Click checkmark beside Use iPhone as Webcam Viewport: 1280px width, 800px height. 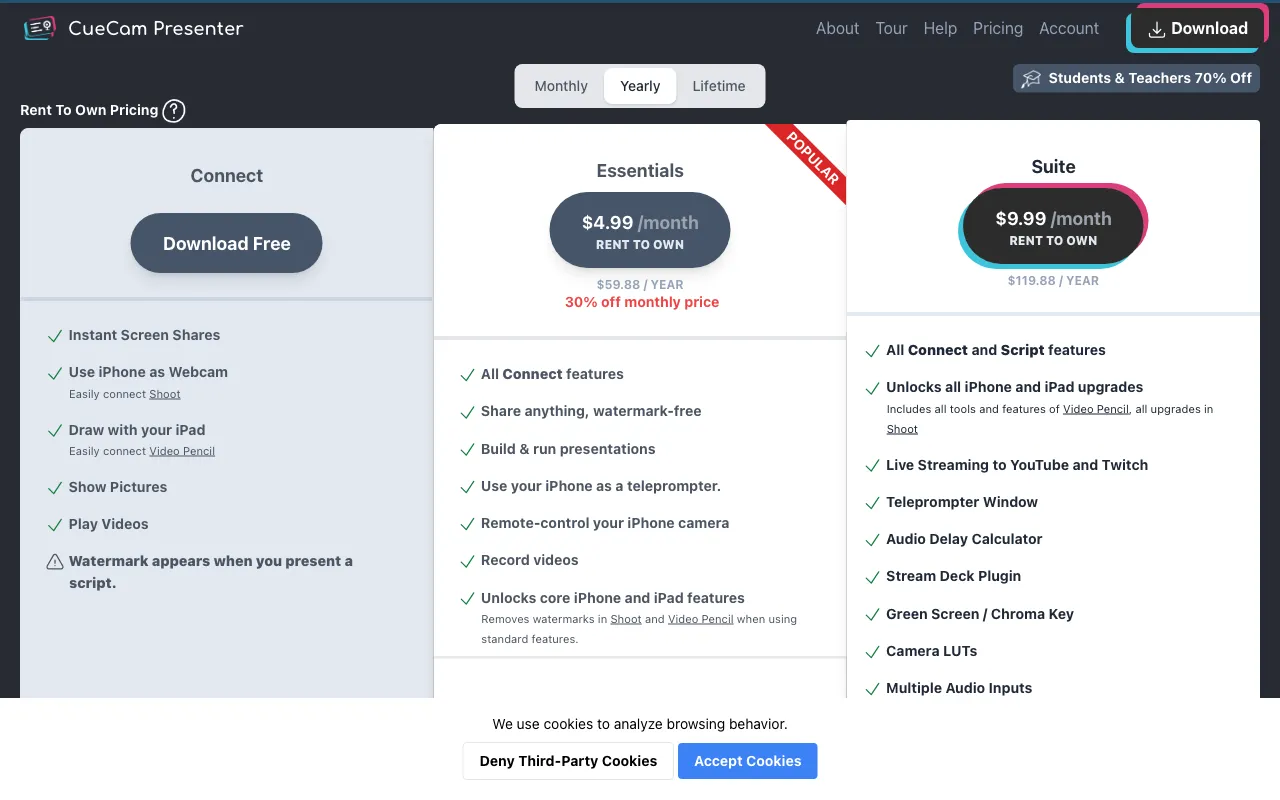pyautogui.click(x=55, y=373)
